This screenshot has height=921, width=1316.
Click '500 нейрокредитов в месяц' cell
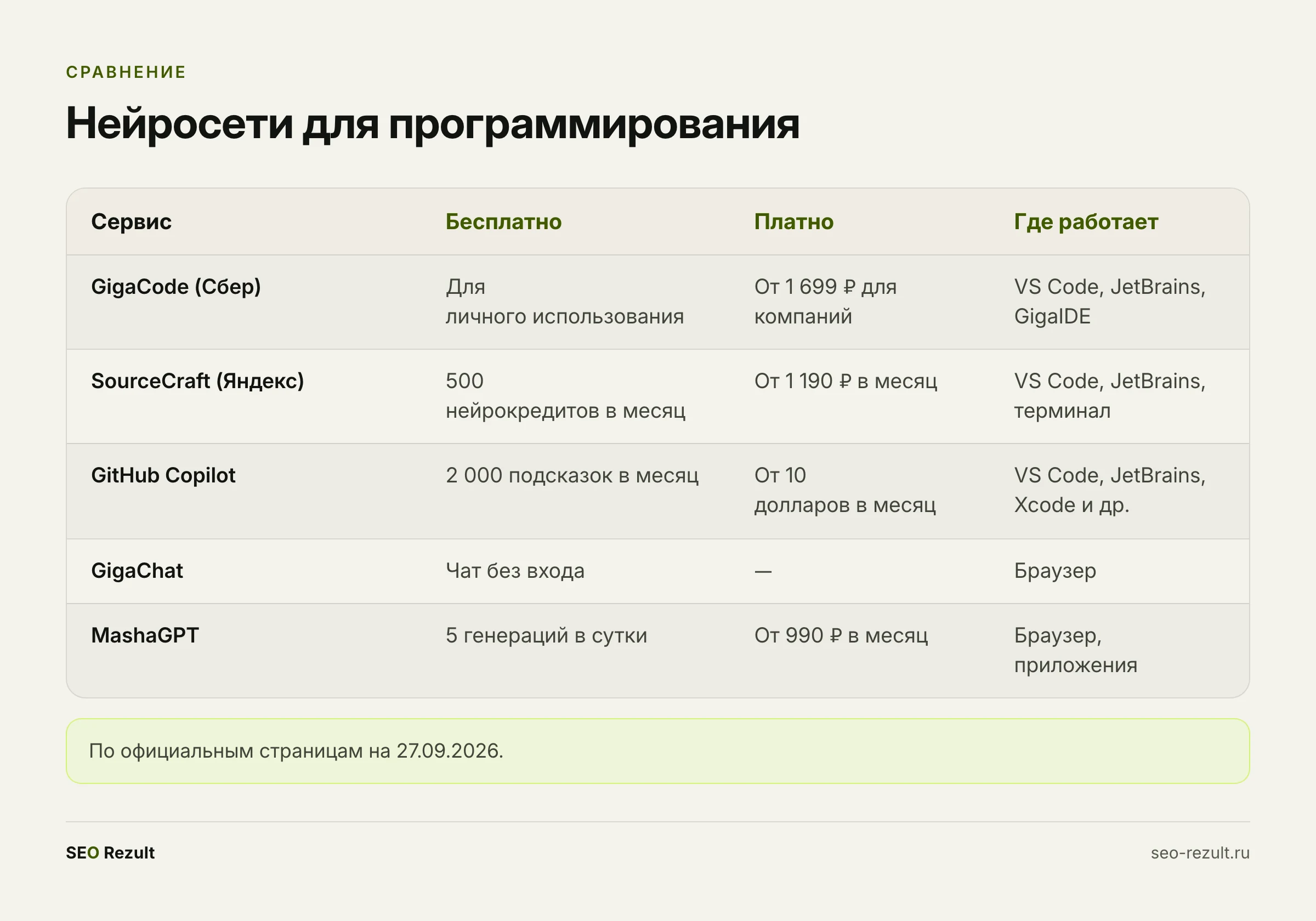tap(565, 395)
